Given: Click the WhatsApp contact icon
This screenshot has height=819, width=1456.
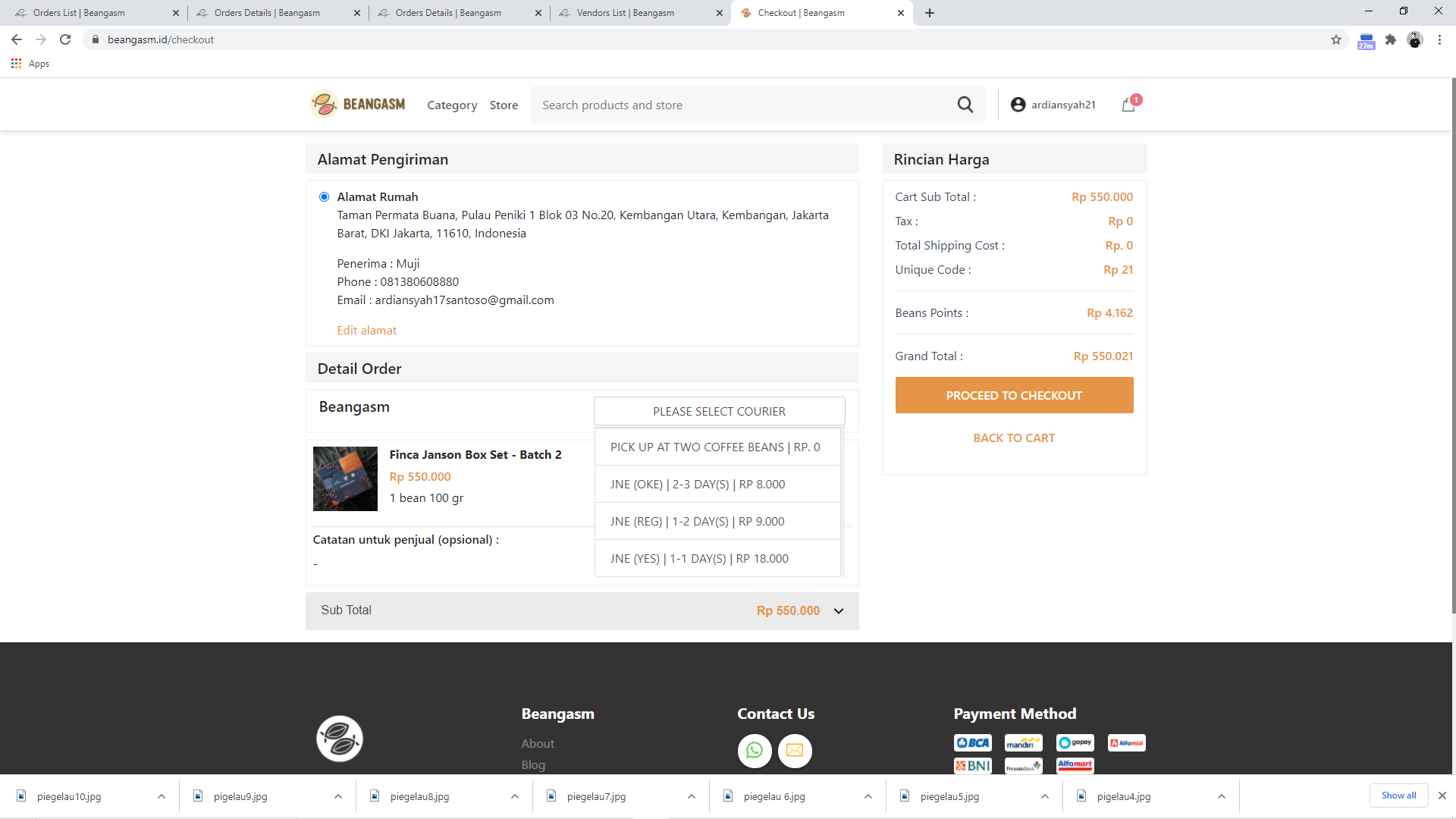Looking at the screenshot, I should [x=755, y=751].
